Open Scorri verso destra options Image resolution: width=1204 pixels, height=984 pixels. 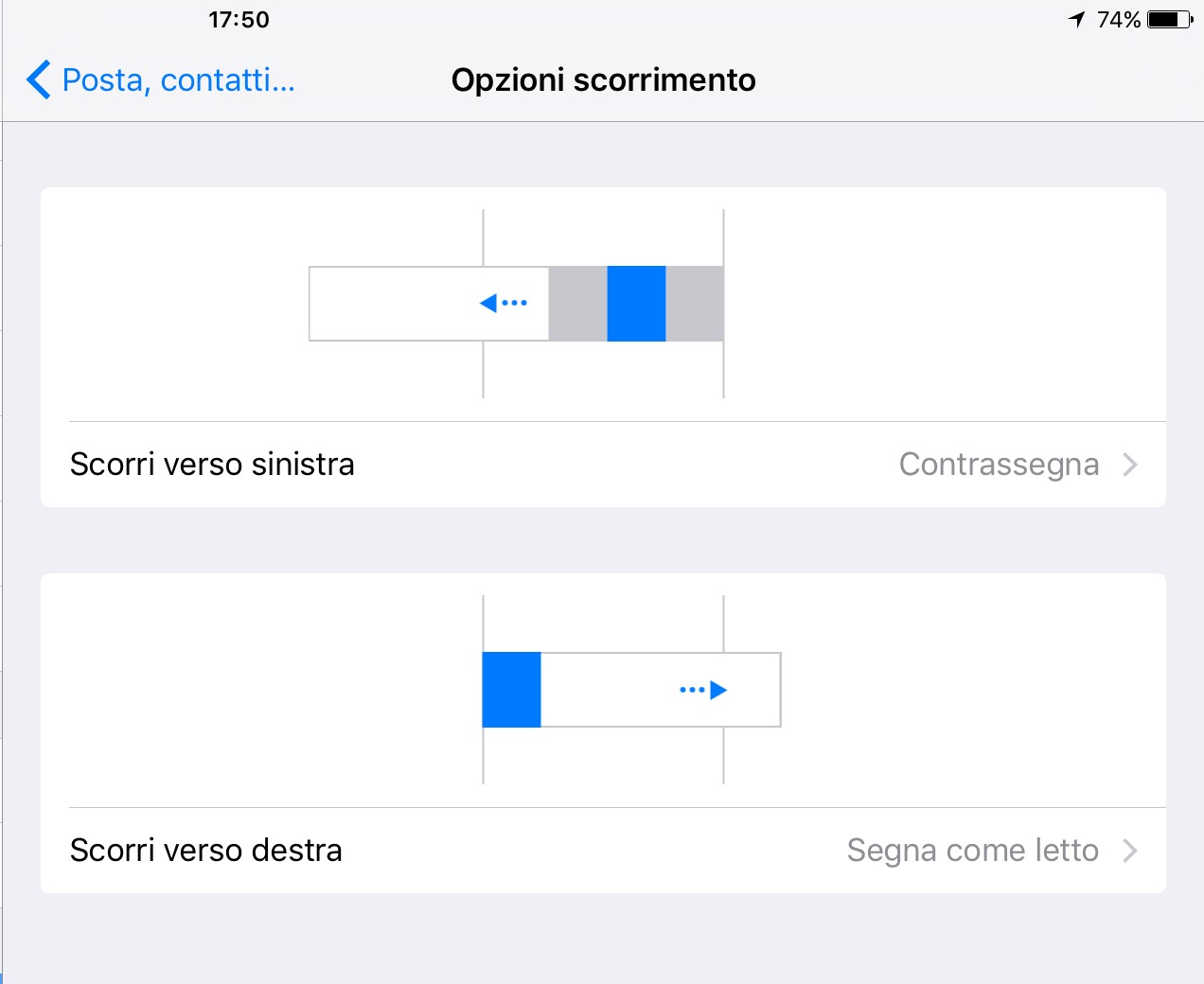coord(603,851)
